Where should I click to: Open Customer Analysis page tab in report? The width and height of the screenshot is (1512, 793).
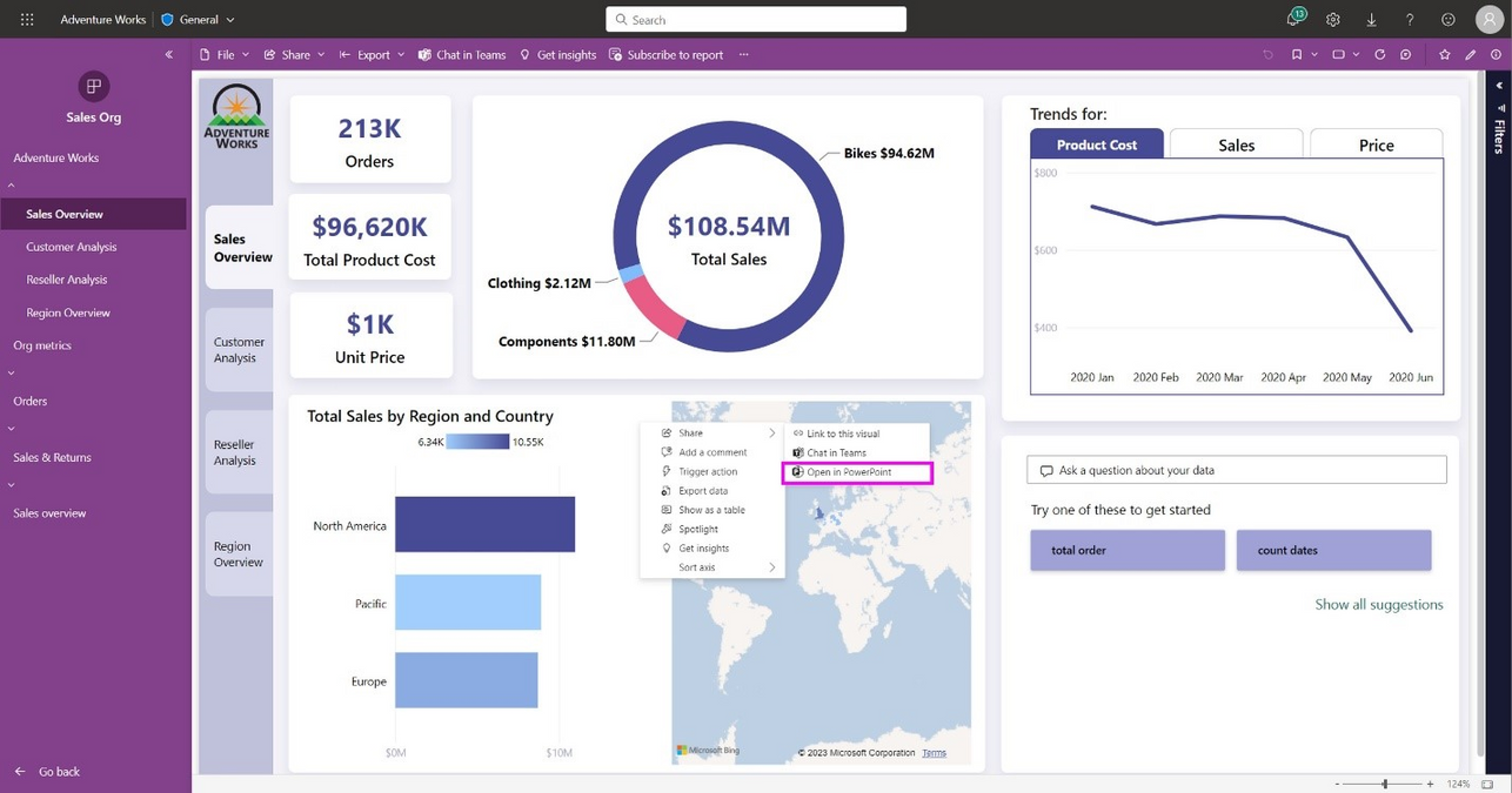(239, 349)
